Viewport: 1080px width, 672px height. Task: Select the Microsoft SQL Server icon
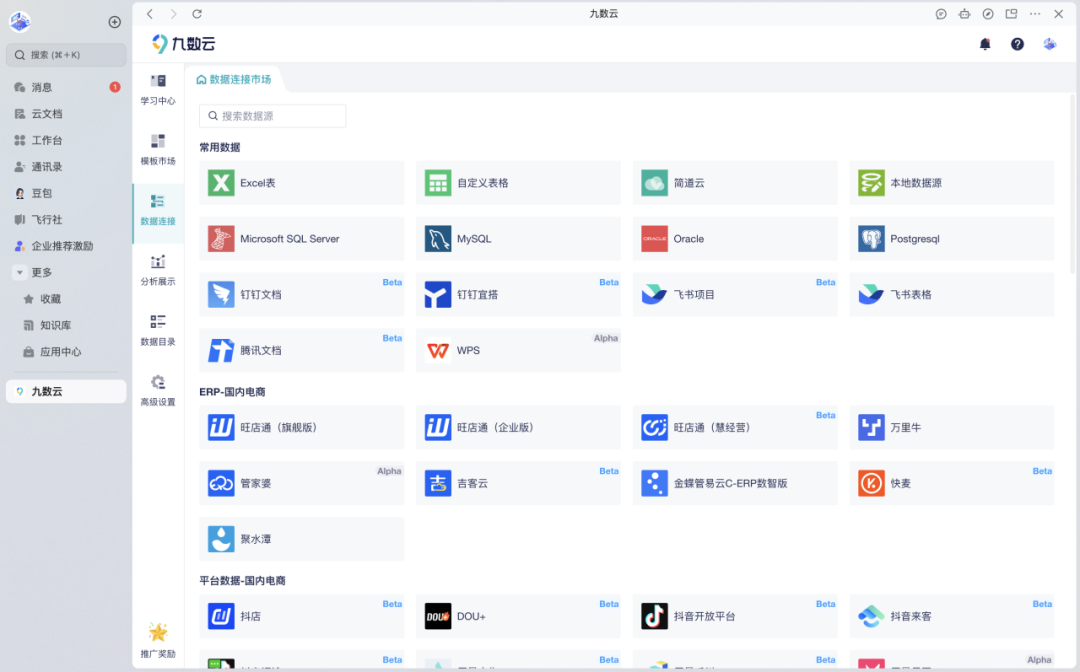[221, 239]
